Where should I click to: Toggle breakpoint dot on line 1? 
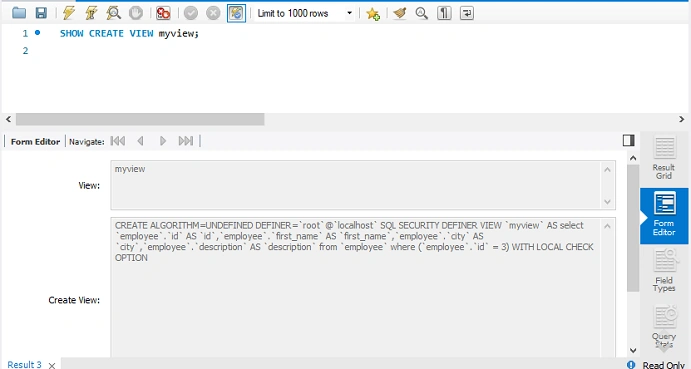pos(37,33)
